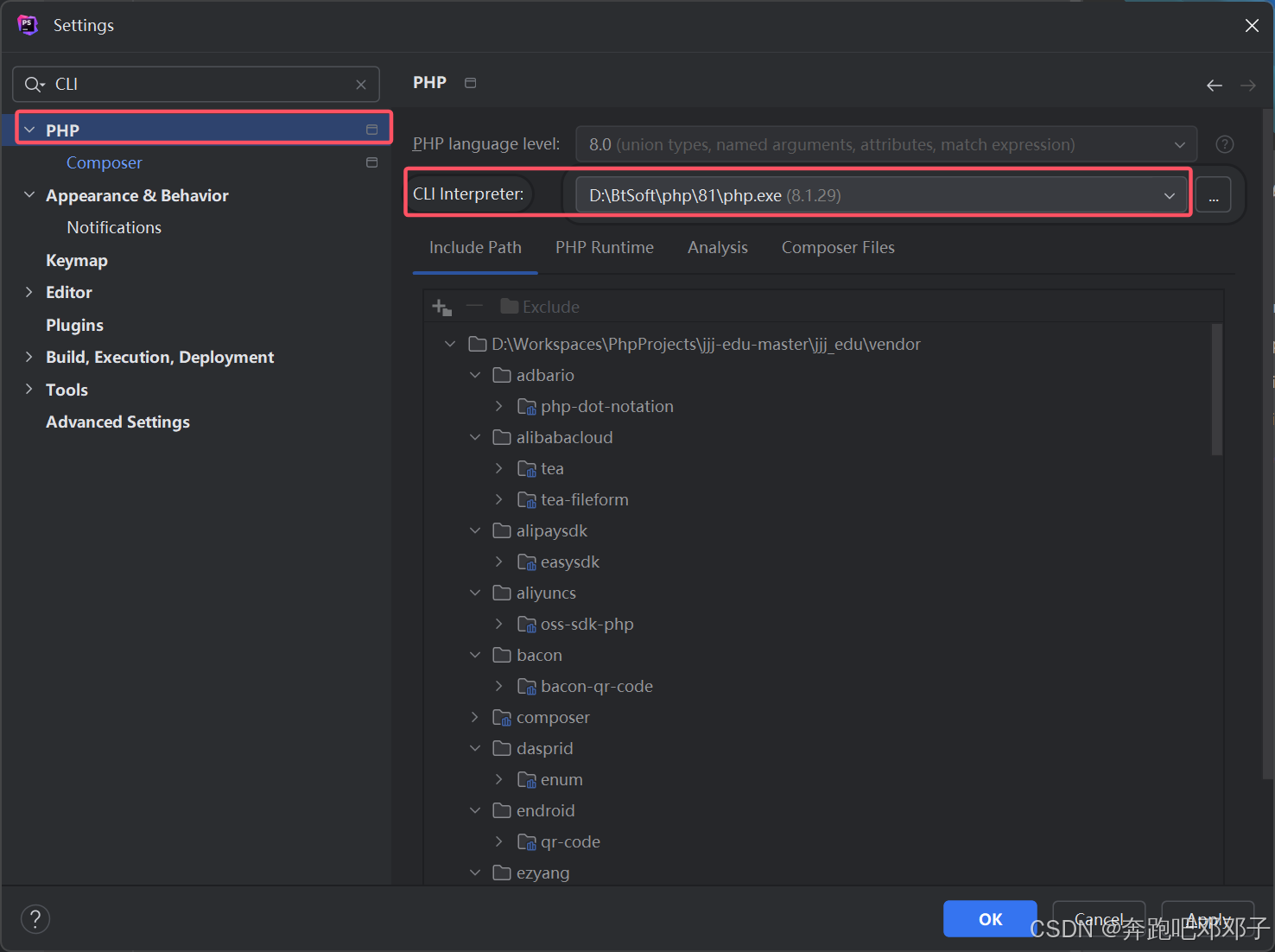Click the Apply button
Screen dimensions: 1275x952
[1208, 919]
